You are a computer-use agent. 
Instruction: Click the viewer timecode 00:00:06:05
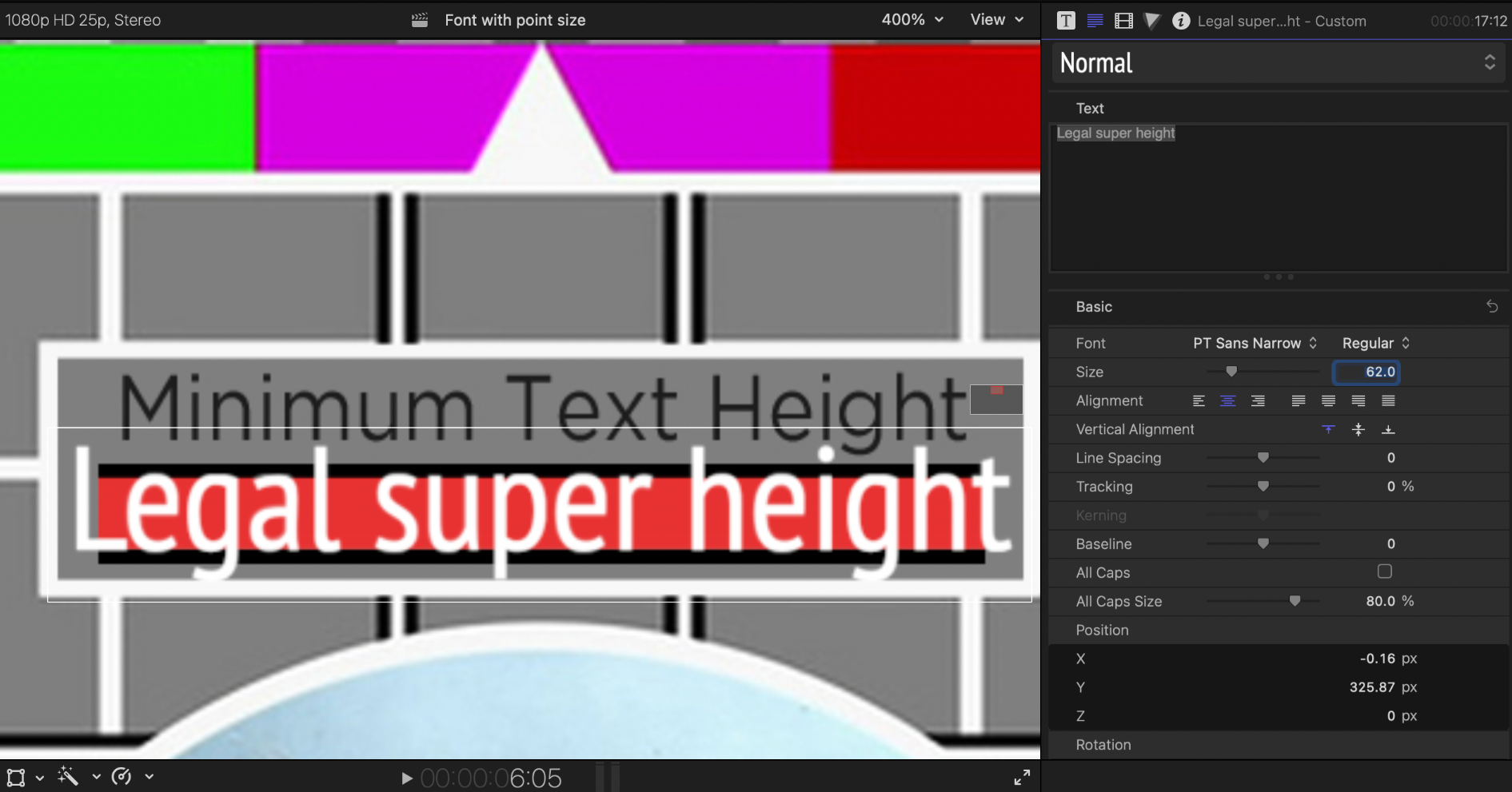[x=491, y=778]
